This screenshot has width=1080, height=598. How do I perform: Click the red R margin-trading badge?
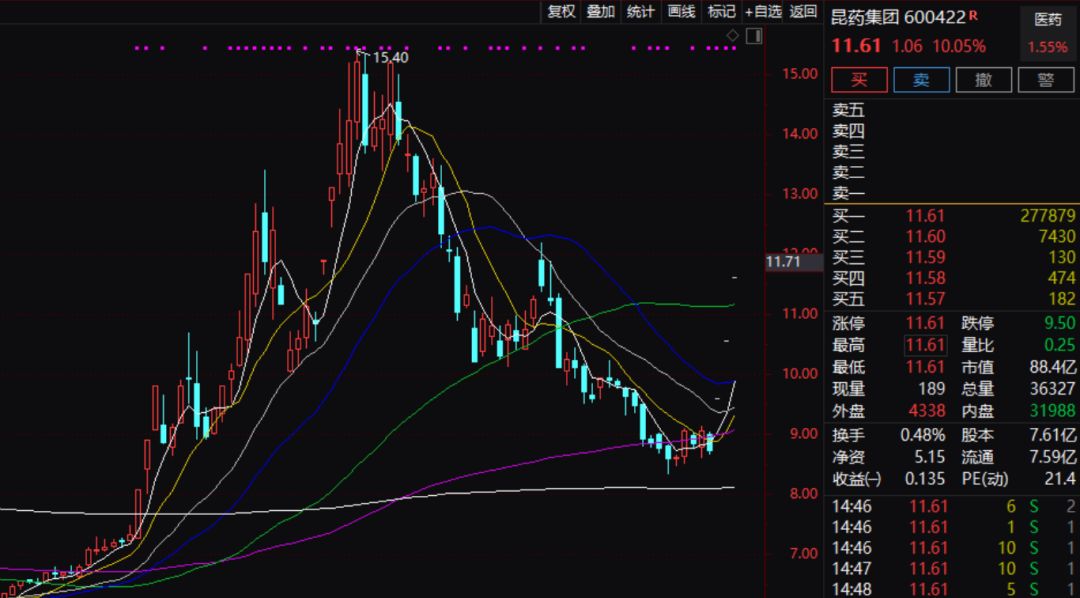point(973,15)
